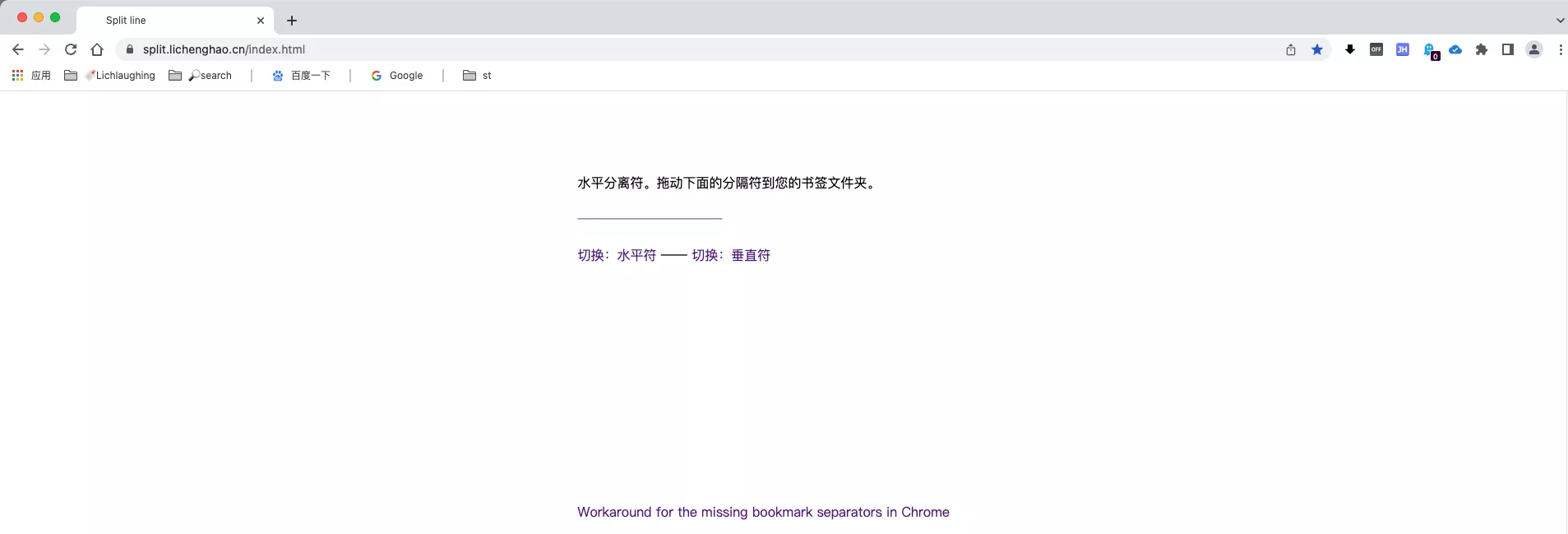The image size is (1568, 534).
Task: Expand the tab search chevron
Action: tap(1560, 20)
